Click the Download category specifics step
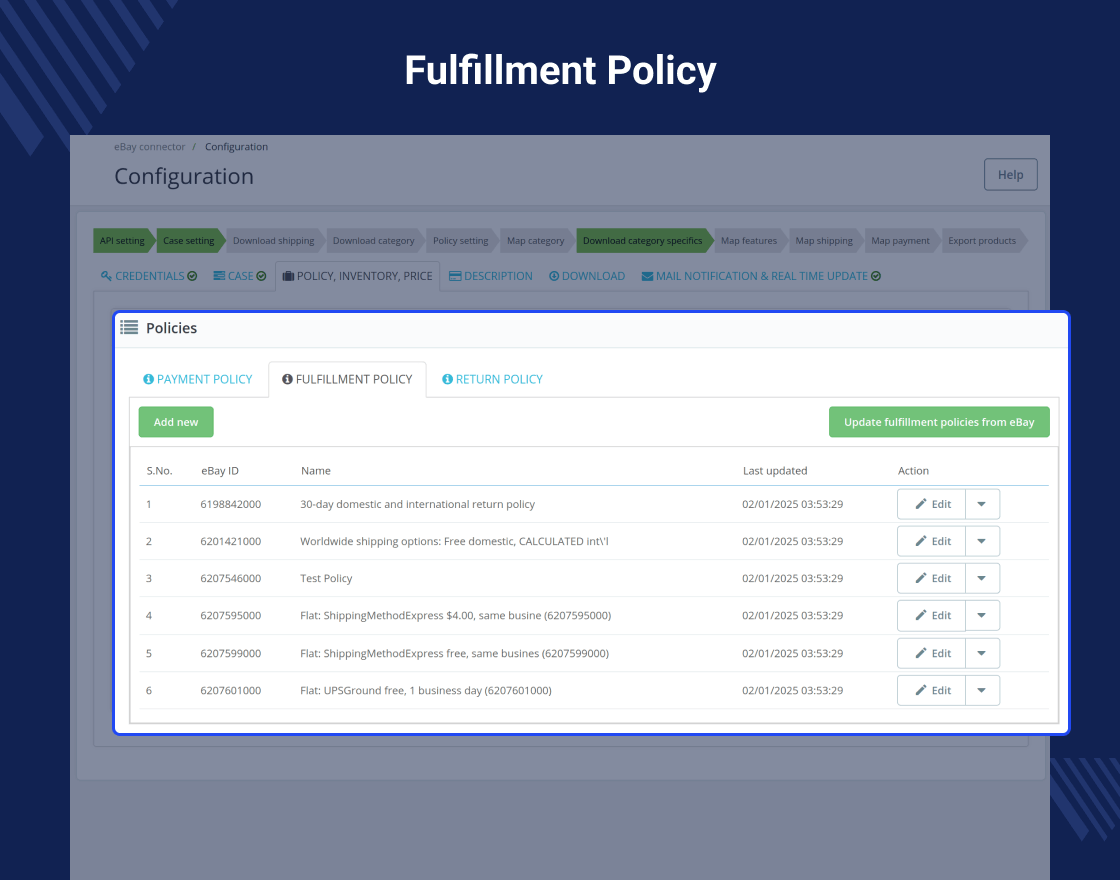The image size is (1120, 880). click(643, 241)
